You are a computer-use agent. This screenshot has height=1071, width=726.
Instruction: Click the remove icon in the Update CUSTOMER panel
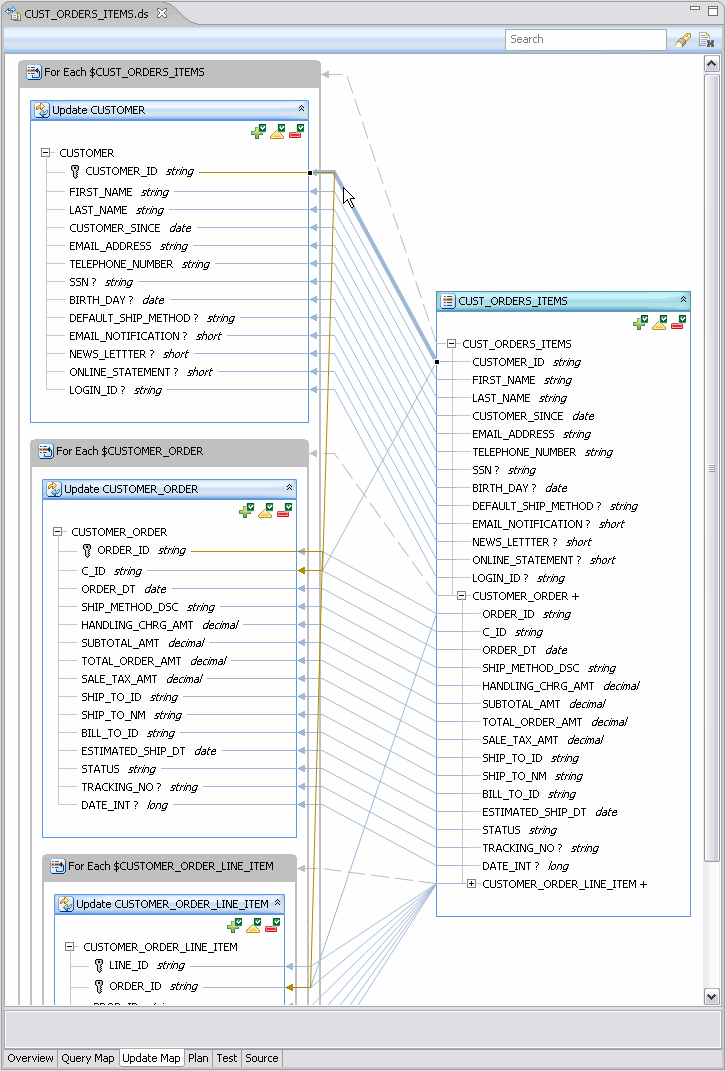(296, 132)
